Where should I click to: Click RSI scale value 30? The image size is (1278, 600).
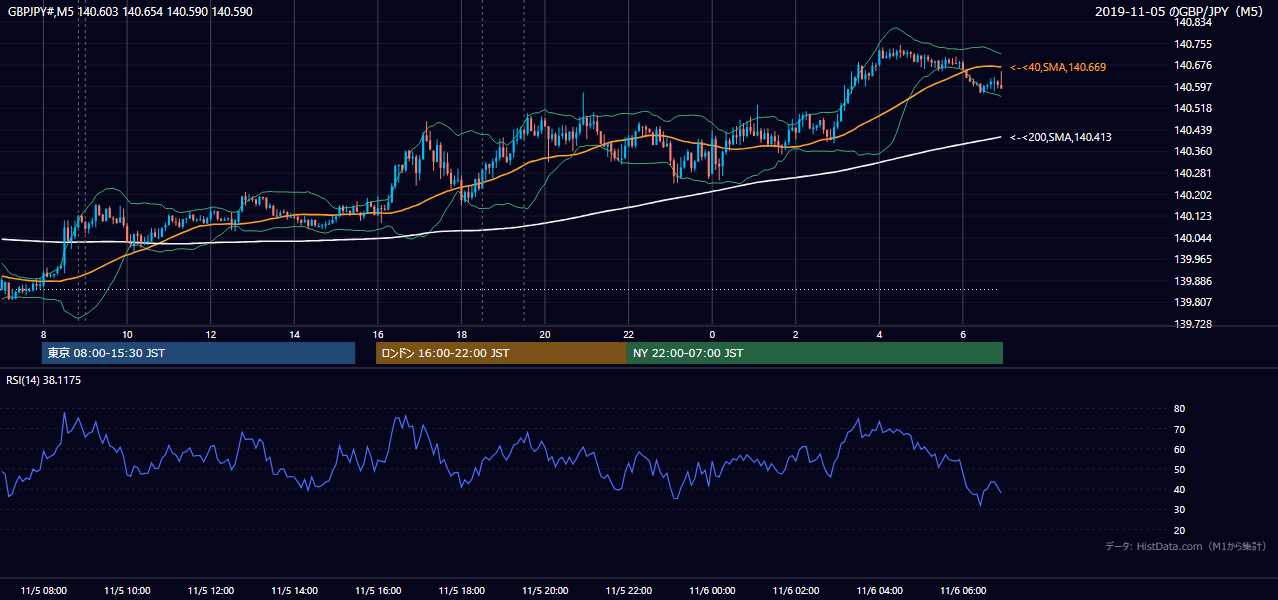1179,510
